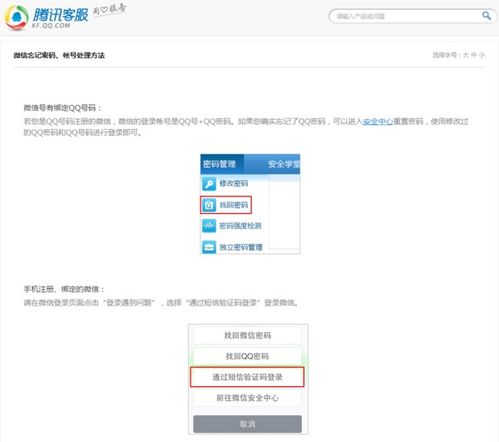Click the 独立密码管理 menu text
The width and height of the screenshot is (499, 442).
(x=241, y=247)
